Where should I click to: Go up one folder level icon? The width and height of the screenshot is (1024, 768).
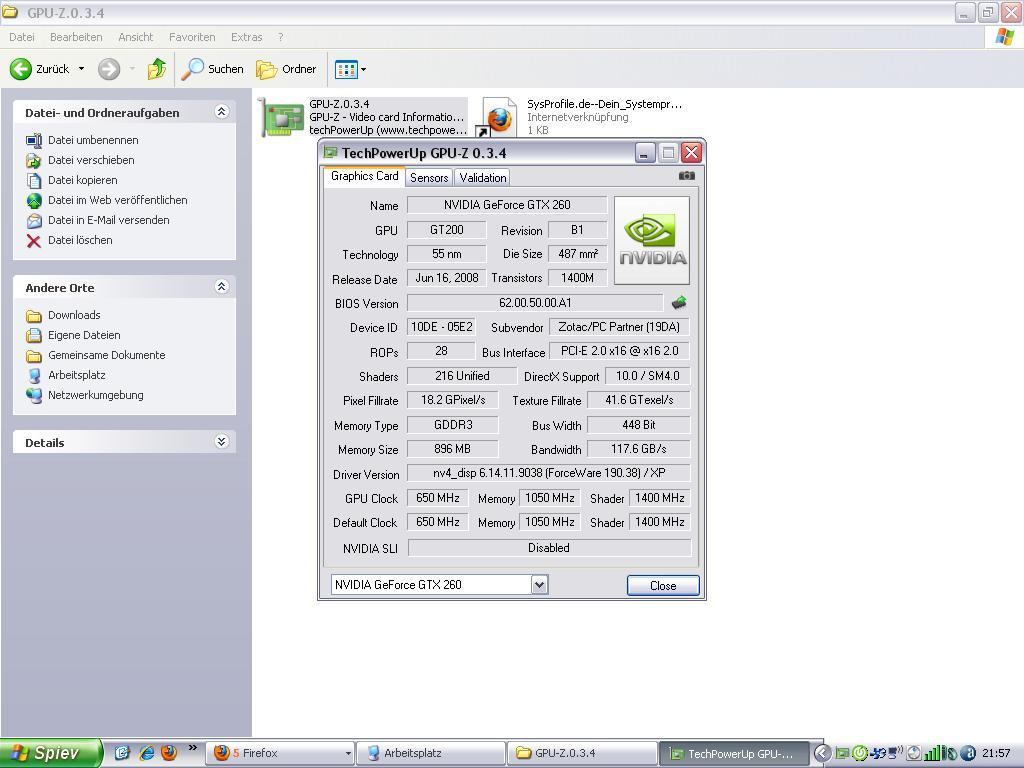point(157,69)
